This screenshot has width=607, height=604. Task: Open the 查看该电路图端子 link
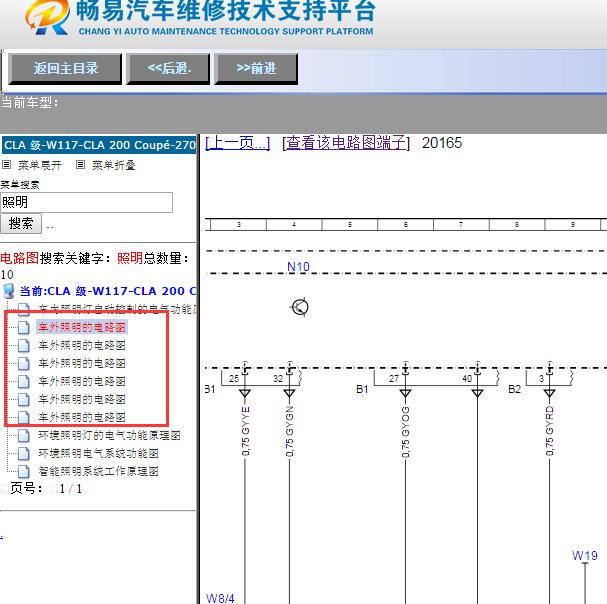point(346,143)
